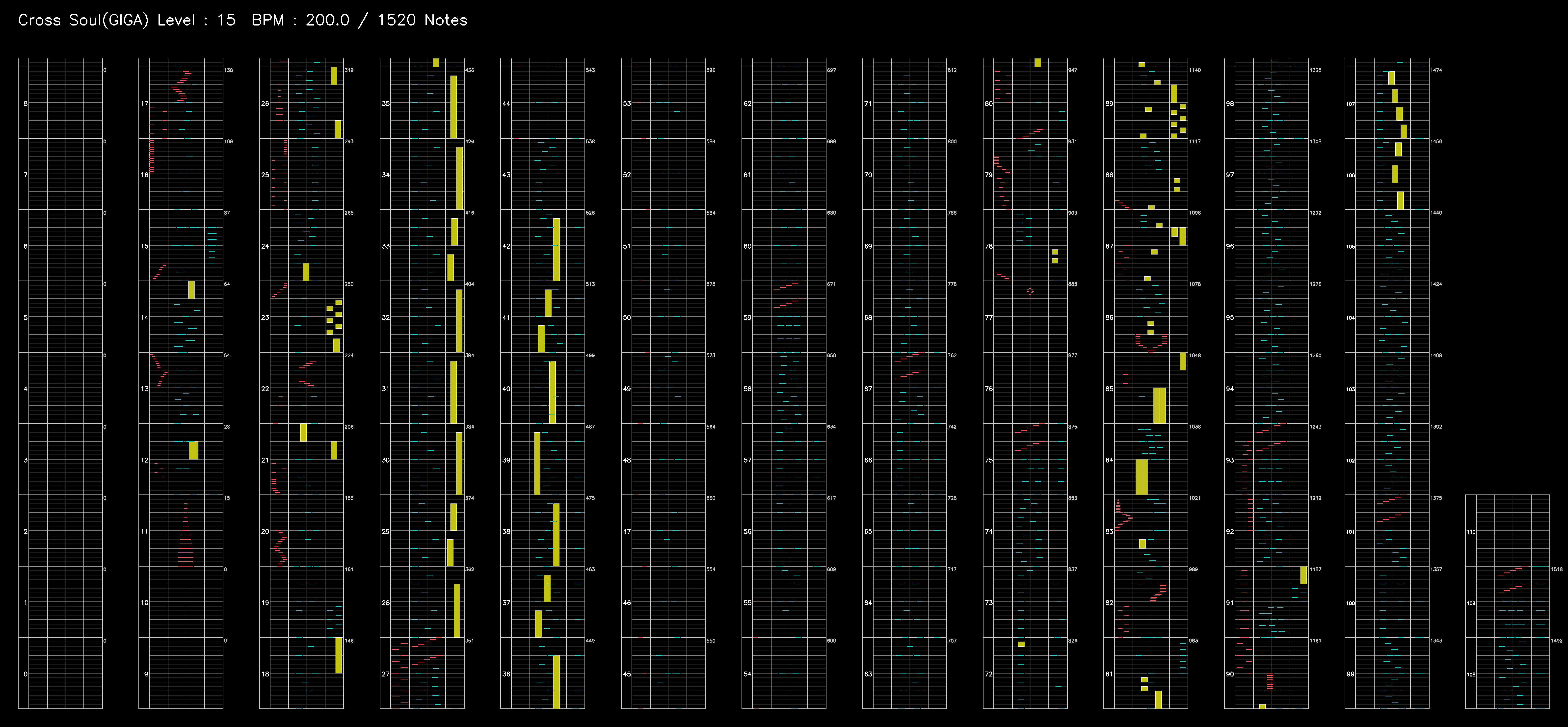The height and width of the screenshot is (727, 1568).
Task: Select measure number 35 label
Action: pyautogui.click(x=385, y=104)
